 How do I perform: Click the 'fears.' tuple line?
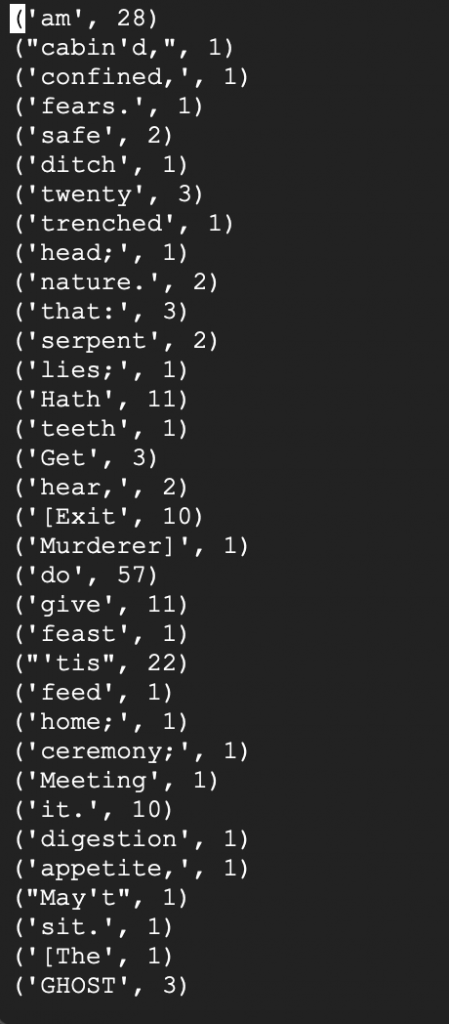click(x=109, y=107)
